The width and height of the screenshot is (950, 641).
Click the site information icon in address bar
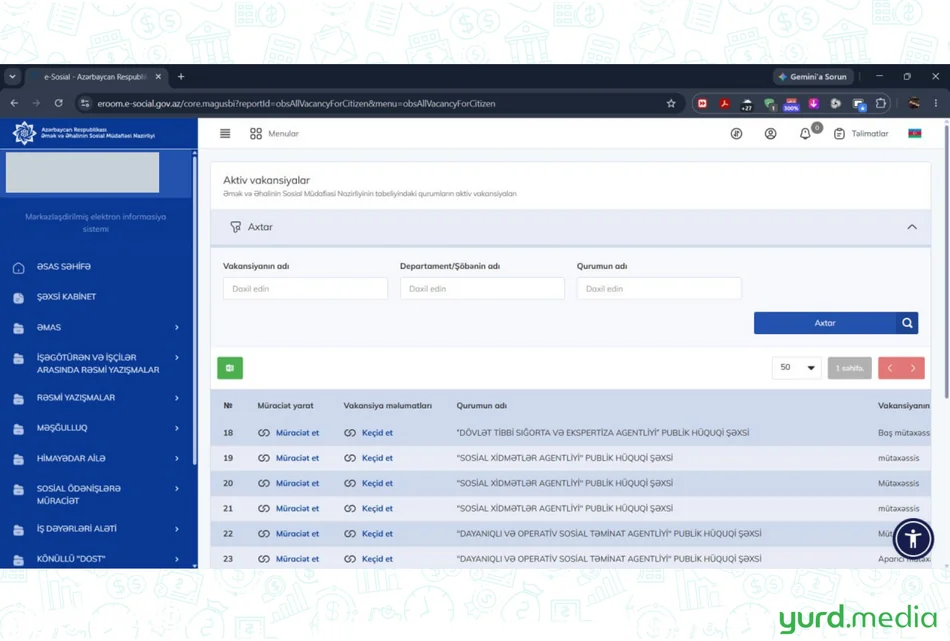click(85, 104)
